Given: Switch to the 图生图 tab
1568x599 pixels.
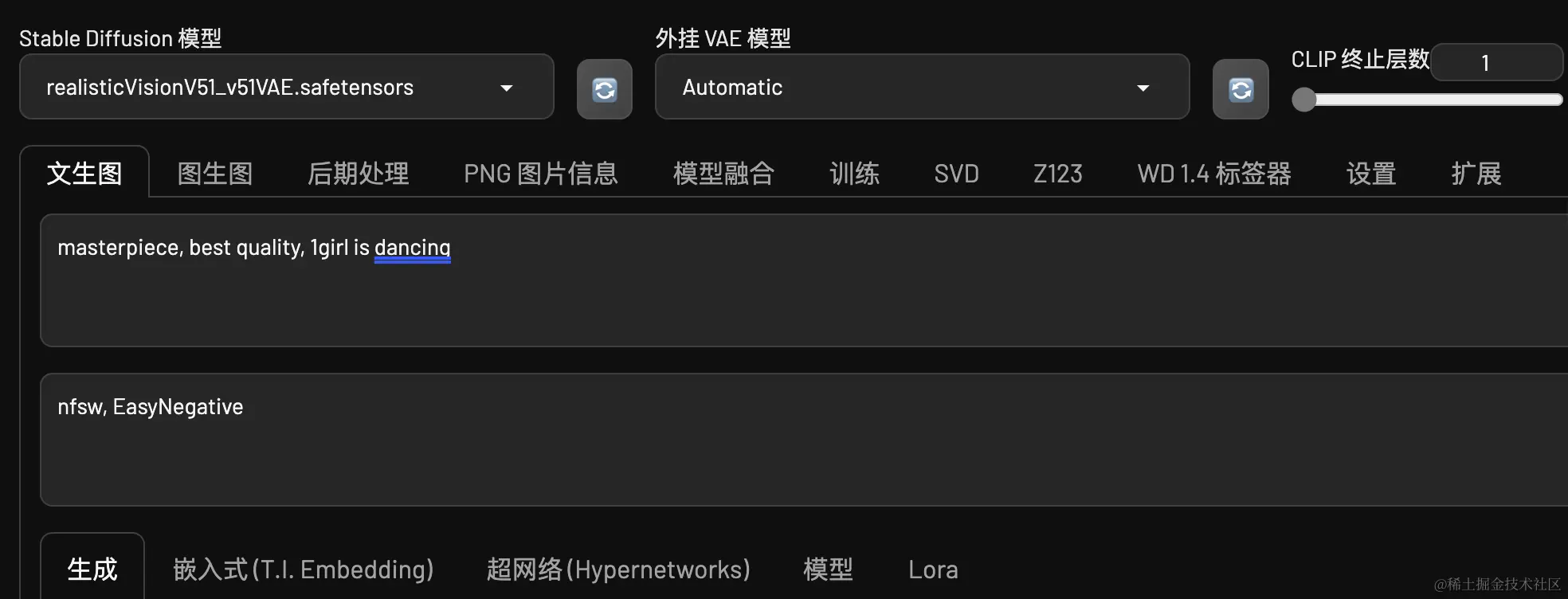Looking at the screenshot, I should pos(215,173).
